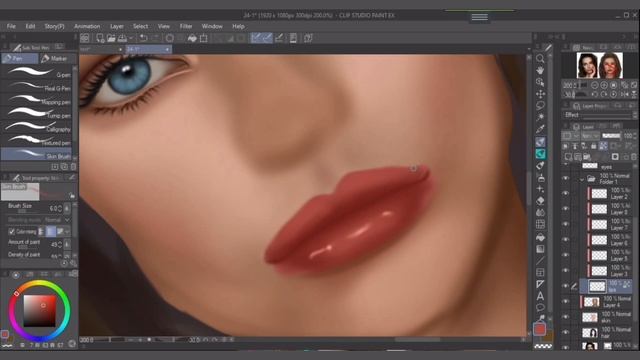Screen dimensions: 640x360
Task: Select the Lasso selection tool
Action: tap(540, 106)
